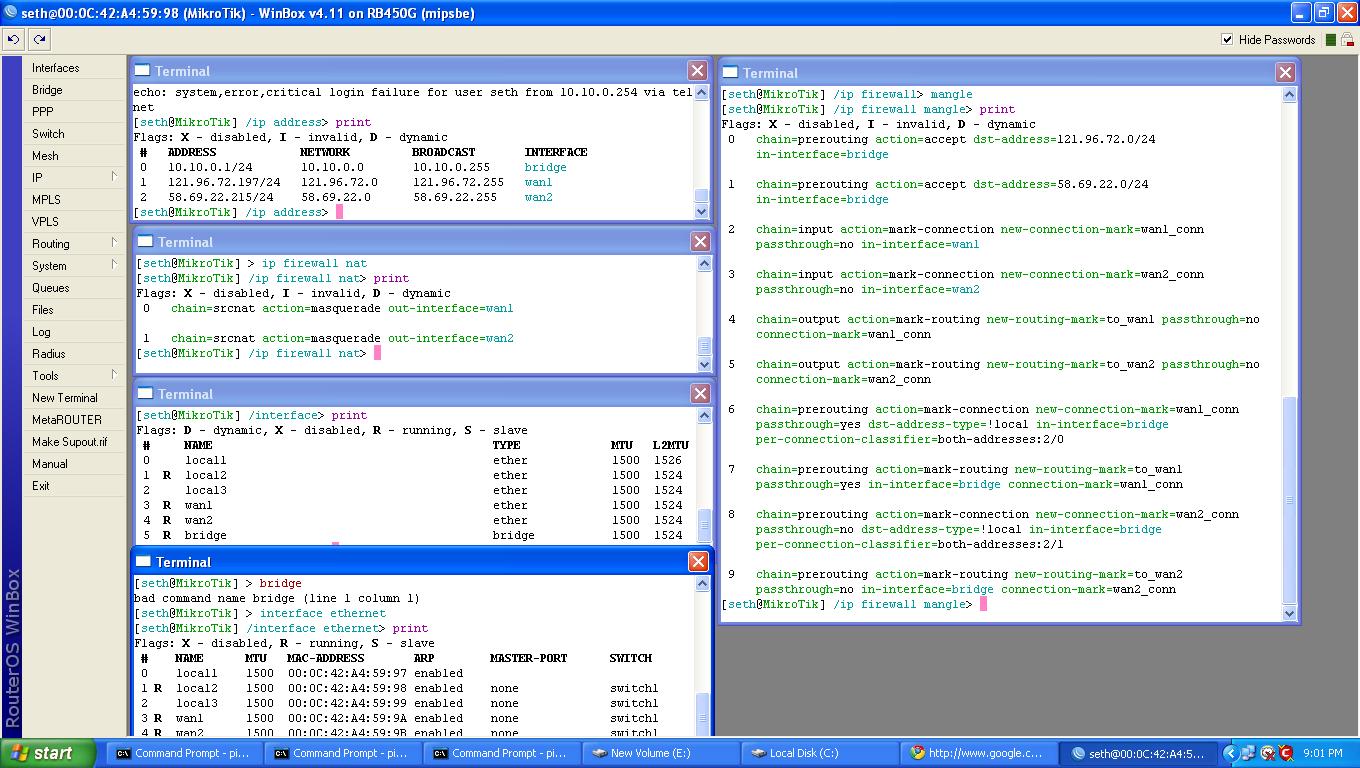Click the 121.96.72.197/24 address entry
Screen dimensions: 1360x768
(224, 182)
